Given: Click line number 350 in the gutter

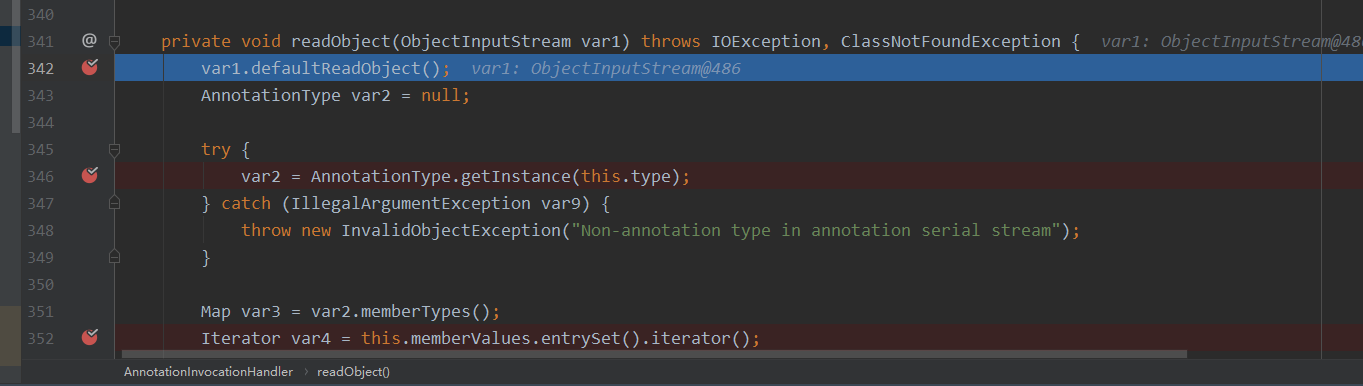Looking at the screenshot, I should (41, 284).
